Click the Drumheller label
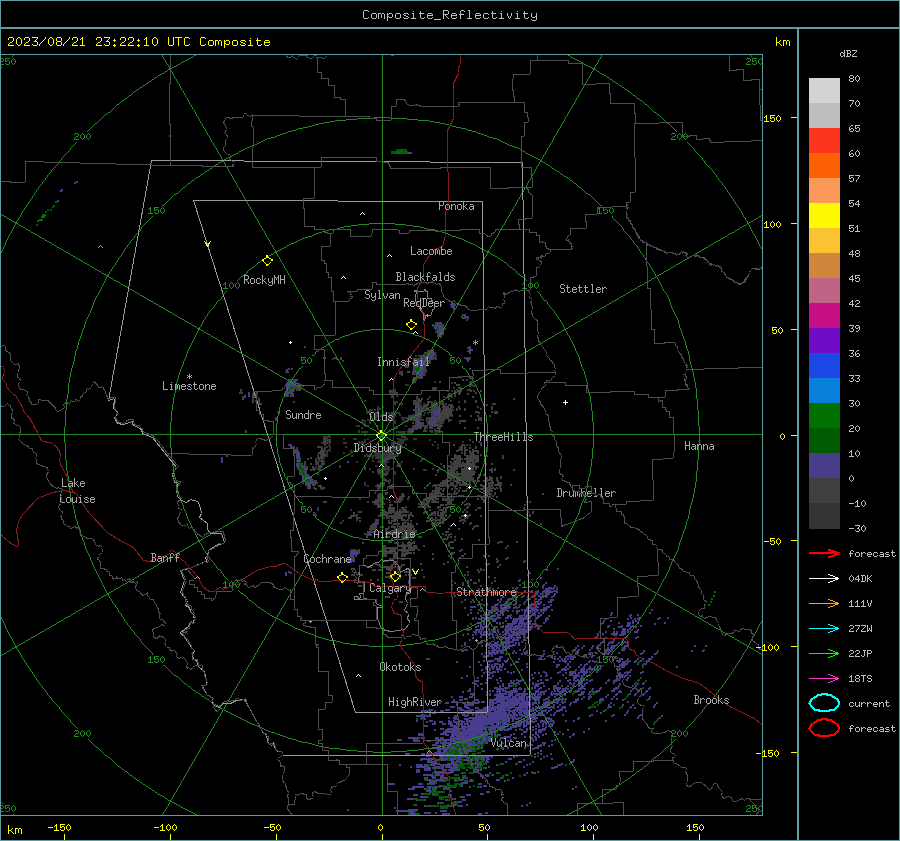 tap(586, 493)
